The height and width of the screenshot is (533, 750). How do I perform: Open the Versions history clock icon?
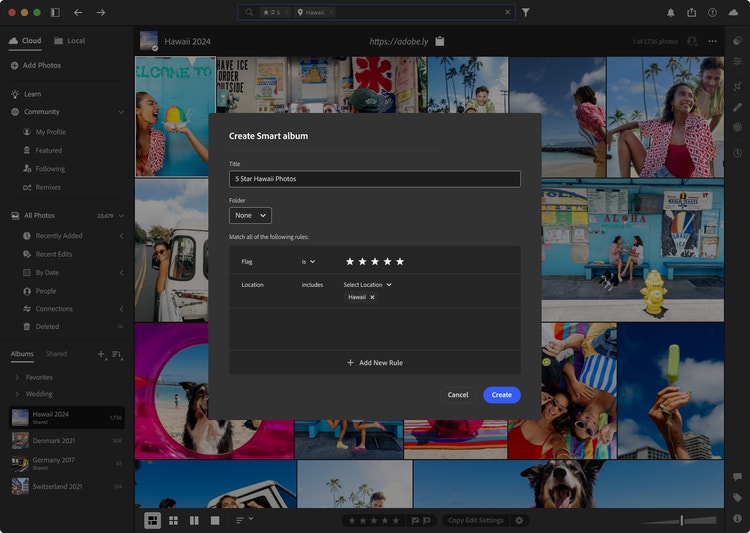[737, 153]
